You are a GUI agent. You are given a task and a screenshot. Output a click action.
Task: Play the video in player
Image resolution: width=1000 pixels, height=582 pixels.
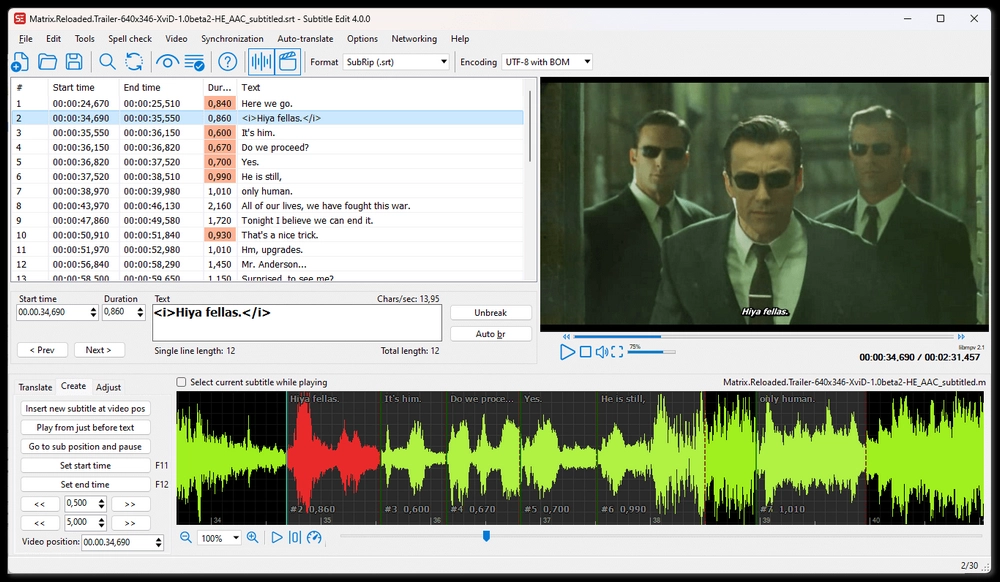(x=567, y=352)
